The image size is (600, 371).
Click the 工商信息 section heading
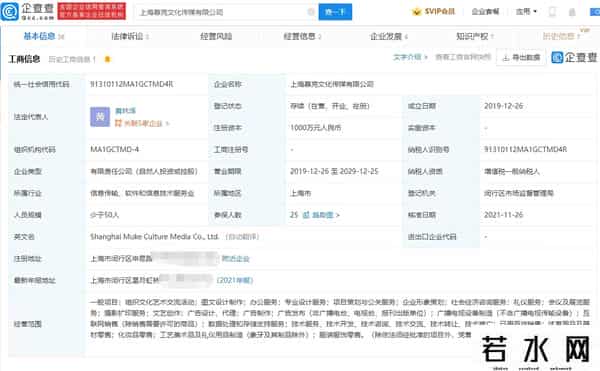[24, 59]
